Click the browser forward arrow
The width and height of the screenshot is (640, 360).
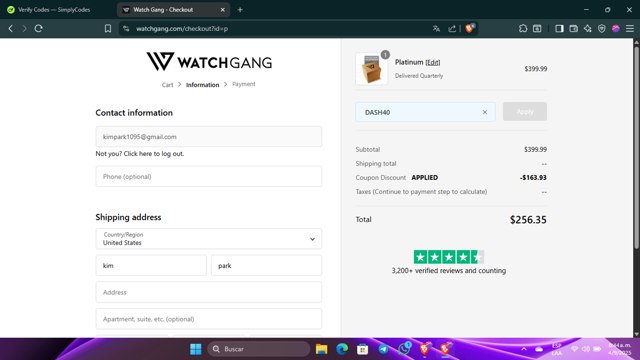click(24, 29)
